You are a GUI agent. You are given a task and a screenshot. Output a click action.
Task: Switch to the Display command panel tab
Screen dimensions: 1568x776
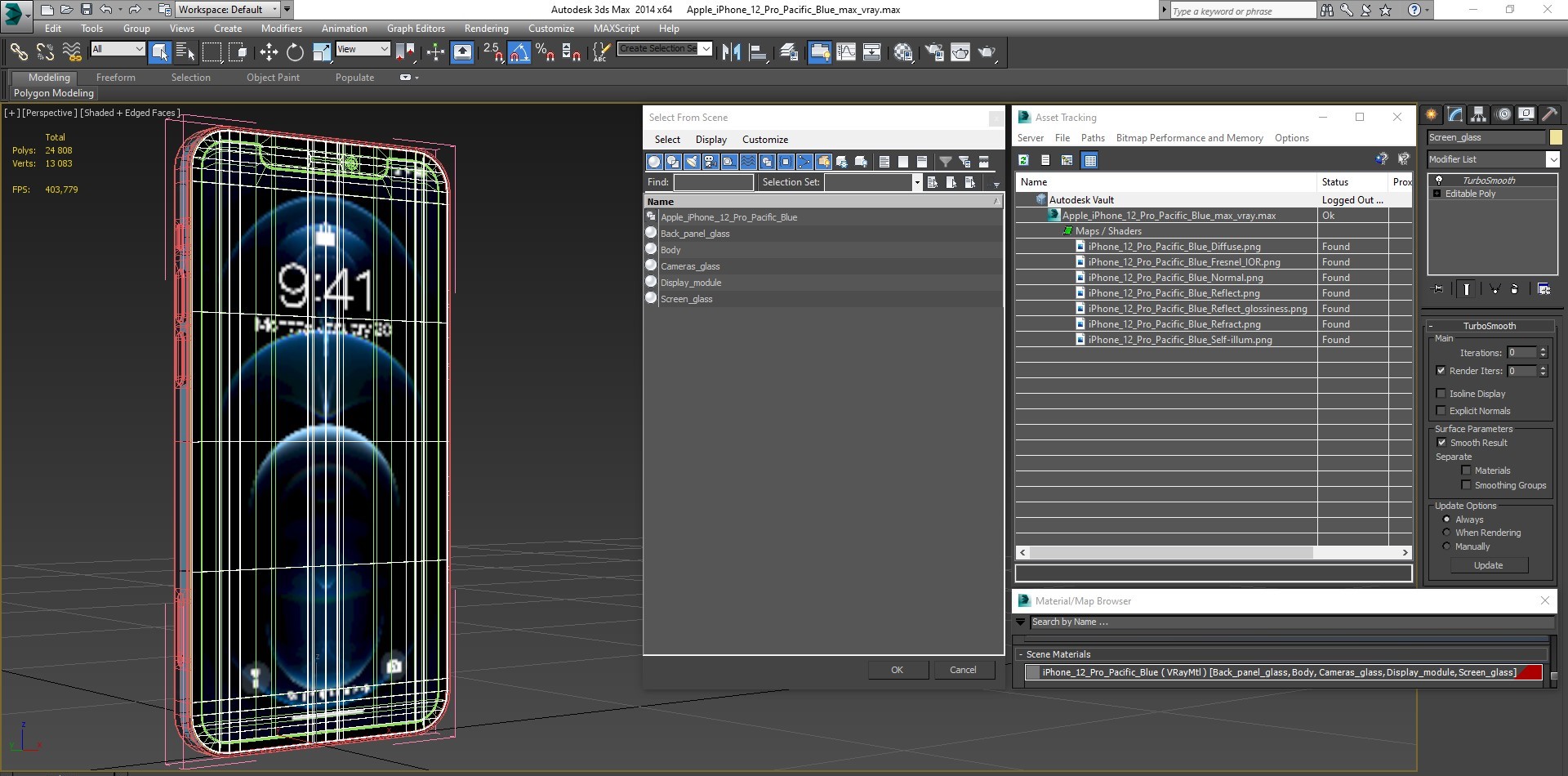click(1526, 114)
